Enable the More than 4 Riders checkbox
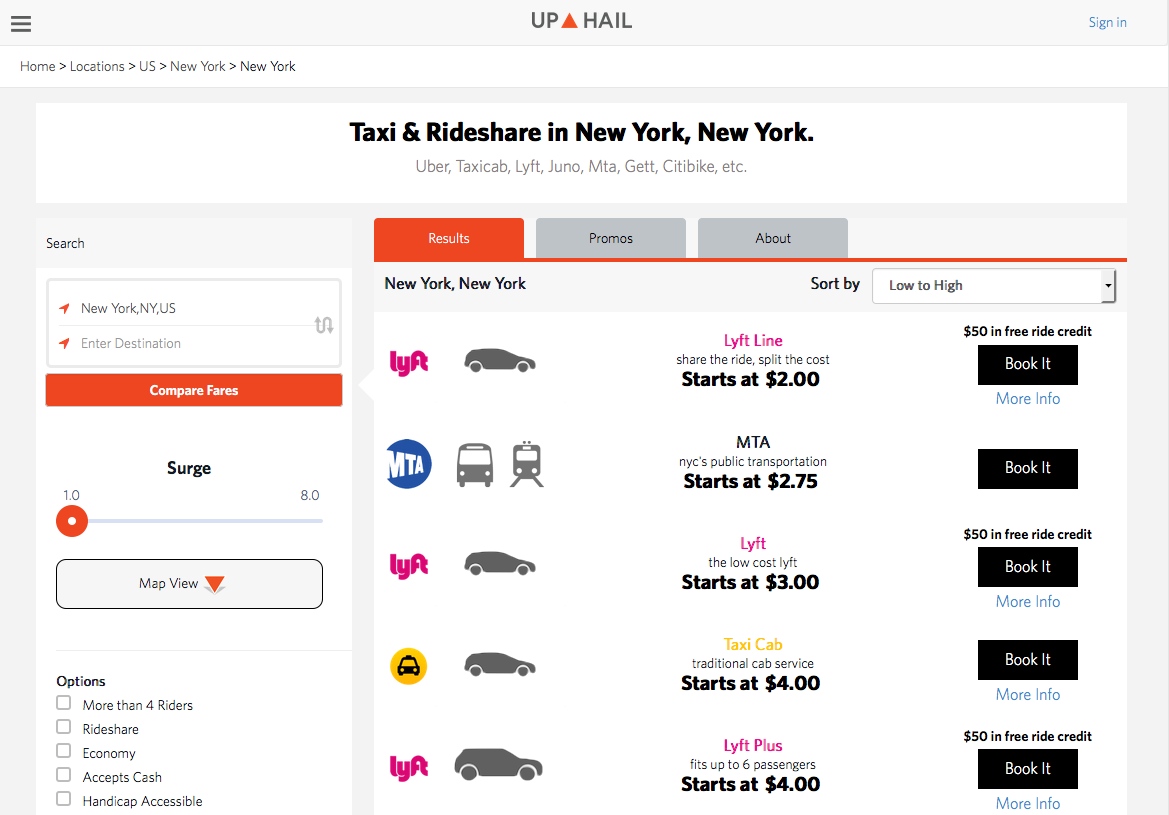 63,703
